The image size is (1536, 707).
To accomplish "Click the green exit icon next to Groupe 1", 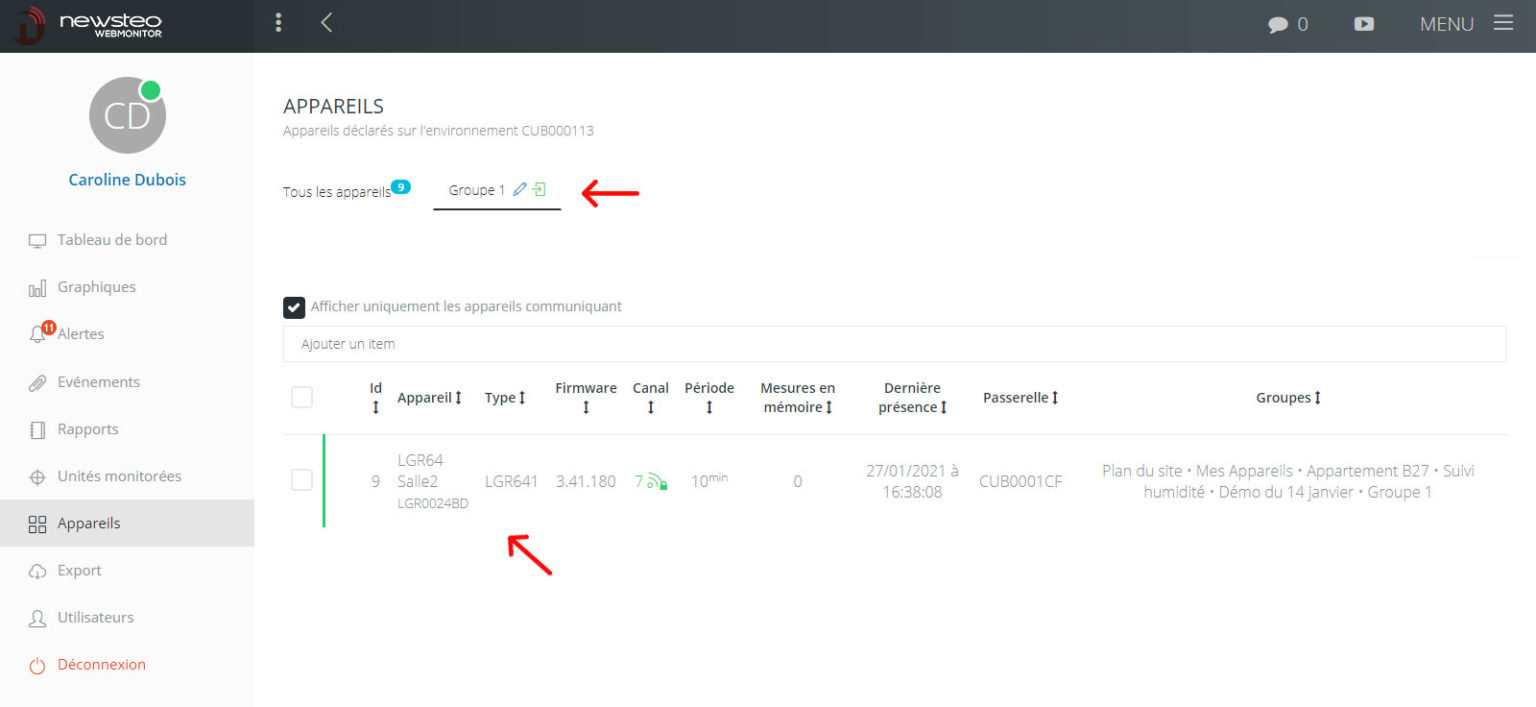I will pos(539,189).
